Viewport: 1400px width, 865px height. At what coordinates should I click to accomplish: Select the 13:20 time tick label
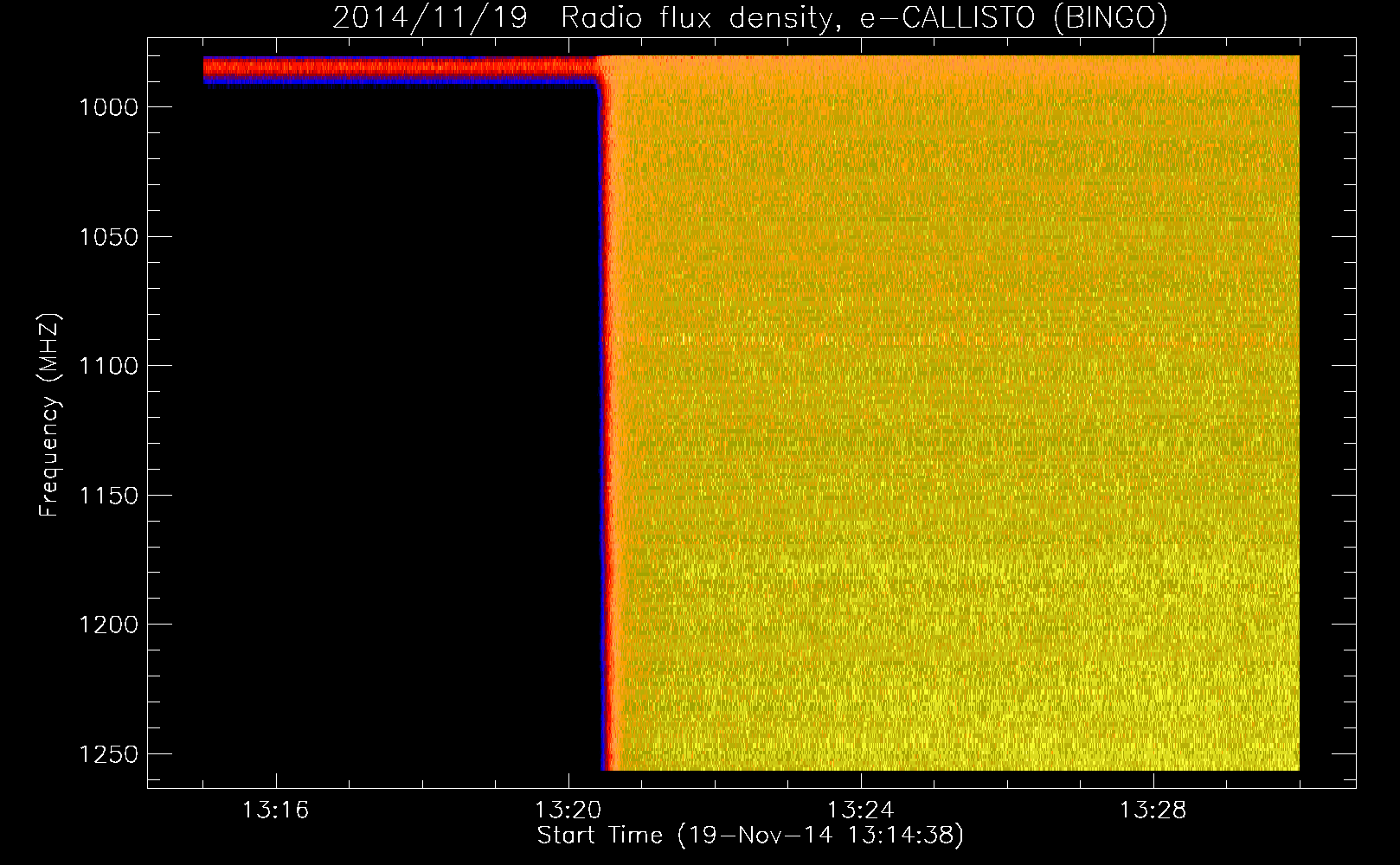click(568, 811)
